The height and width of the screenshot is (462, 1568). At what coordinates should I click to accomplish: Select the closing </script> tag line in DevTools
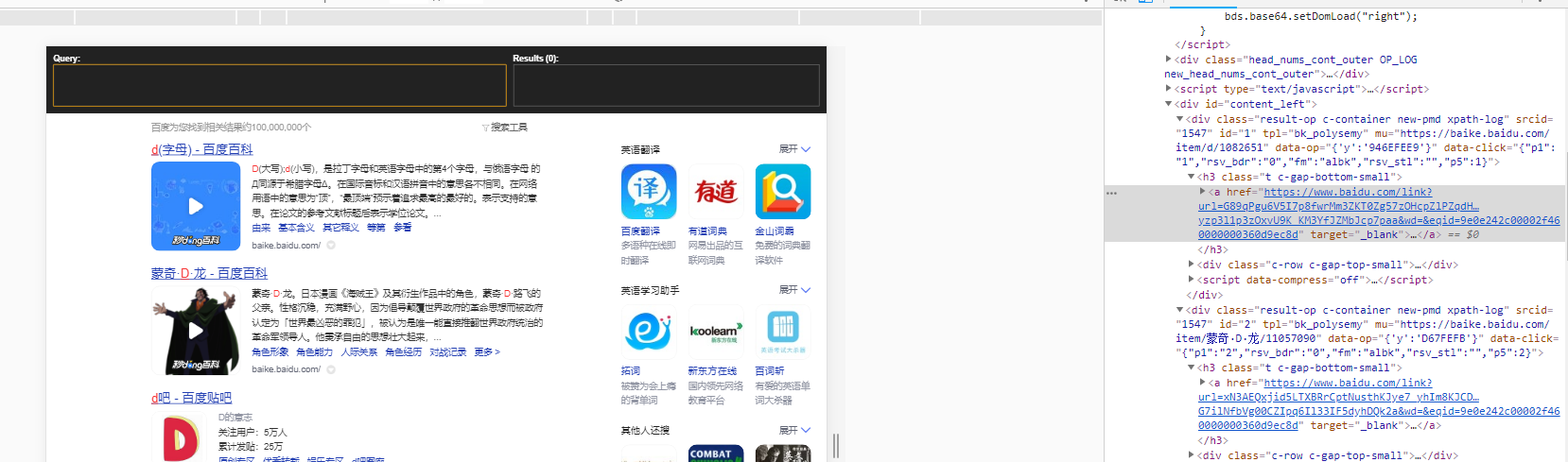(x=1202, y=44)
